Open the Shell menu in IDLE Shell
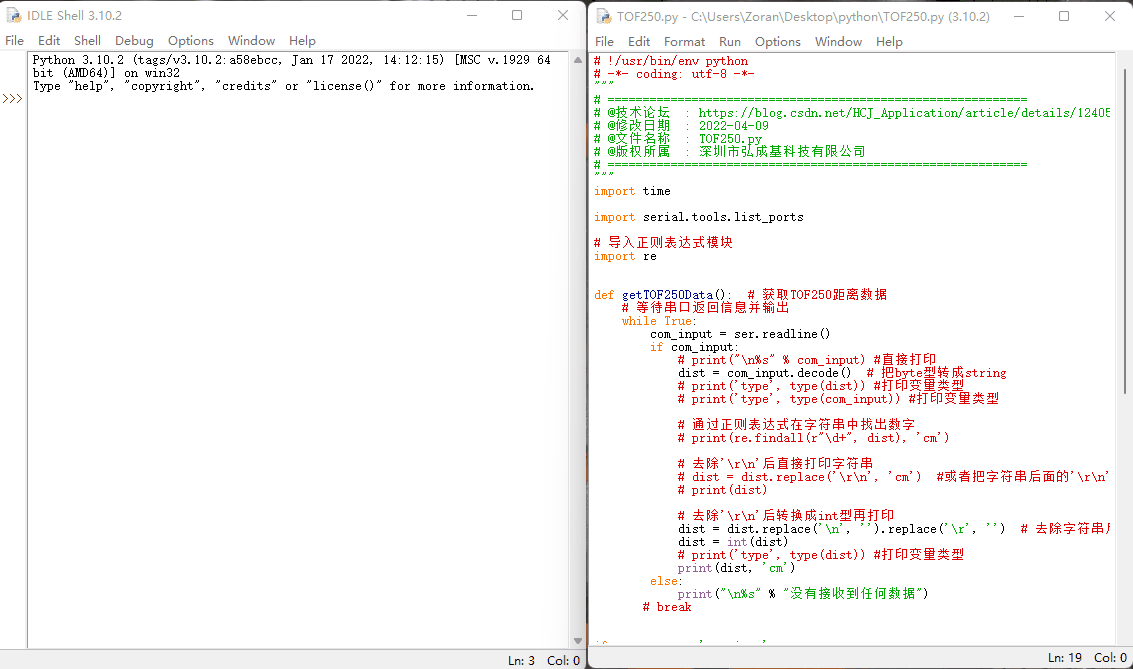Image resolution: width=1133 pixels, height=669 pixels. [x=87, y=41]
